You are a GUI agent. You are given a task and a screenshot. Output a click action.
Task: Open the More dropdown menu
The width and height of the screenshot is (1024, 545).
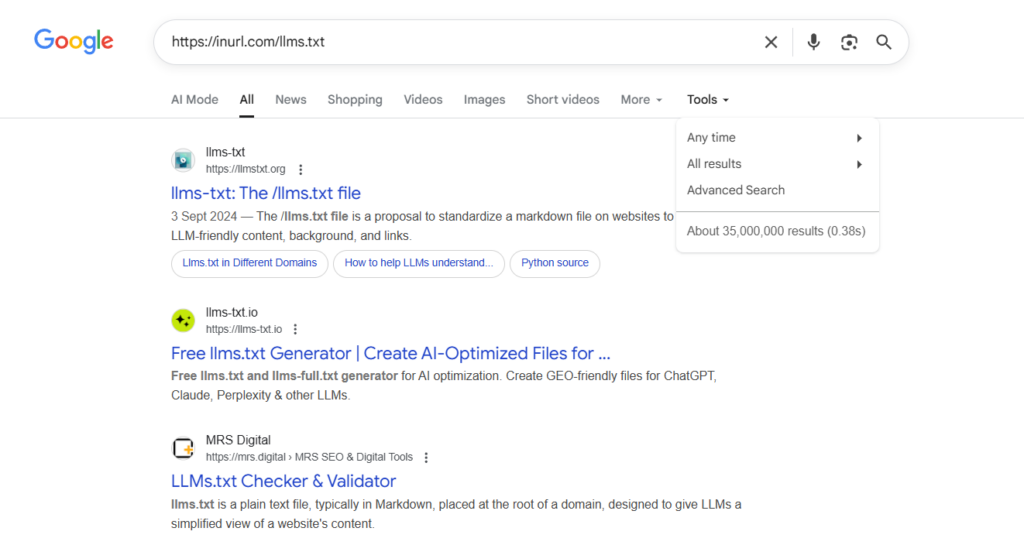point(641,100)
